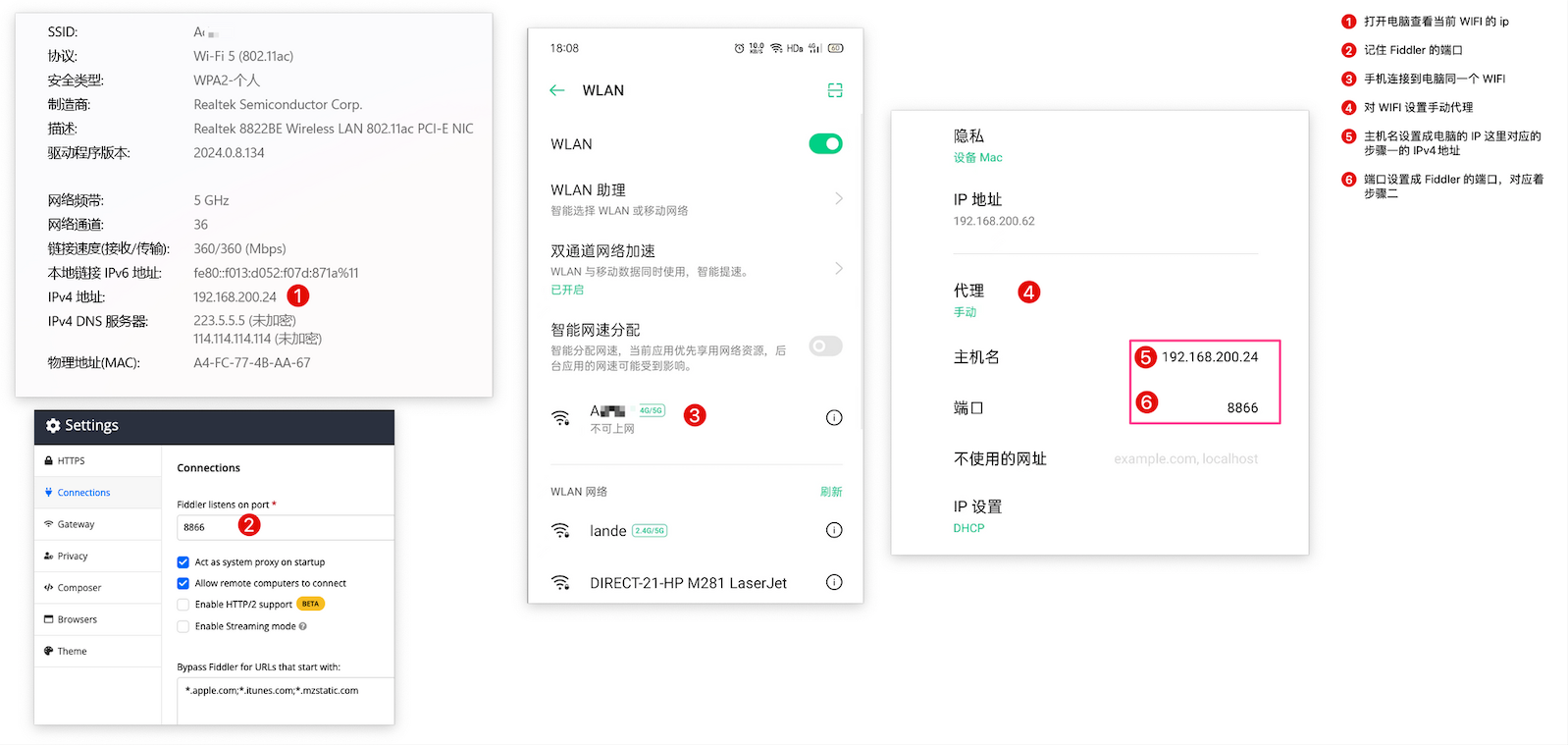Open WLAN 助理 via its chevron

pyautogui.click(x=839, y=198)
